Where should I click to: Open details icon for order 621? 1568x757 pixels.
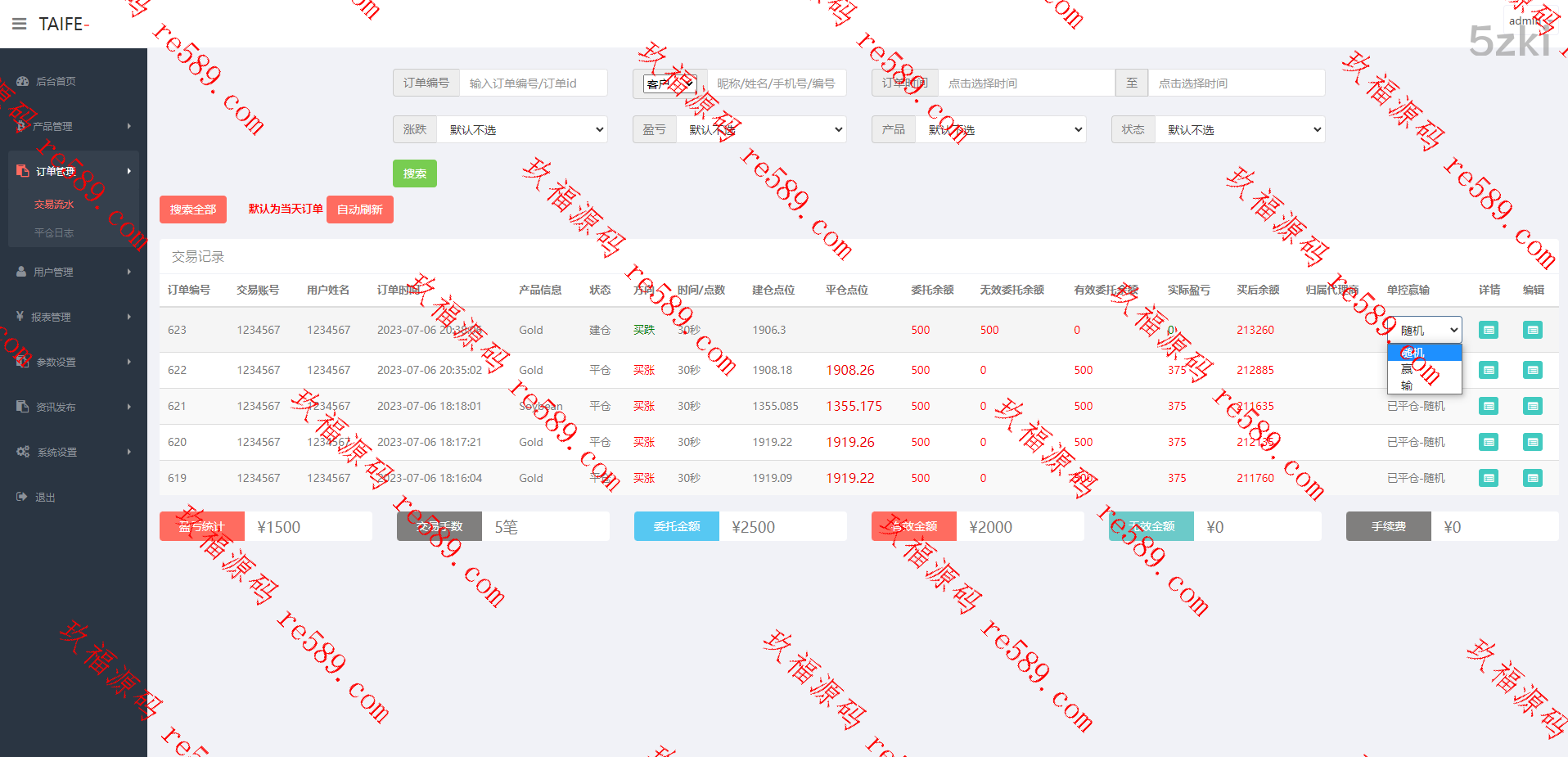point(1489,406)
